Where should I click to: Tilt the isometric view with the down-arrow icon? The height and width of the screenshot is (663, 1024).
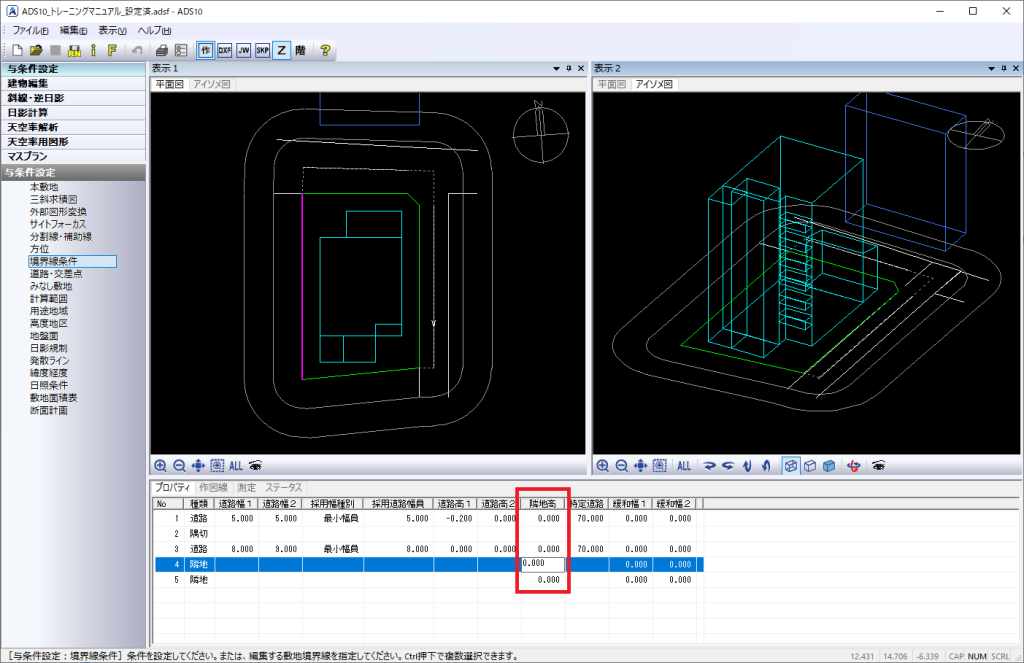766,466
